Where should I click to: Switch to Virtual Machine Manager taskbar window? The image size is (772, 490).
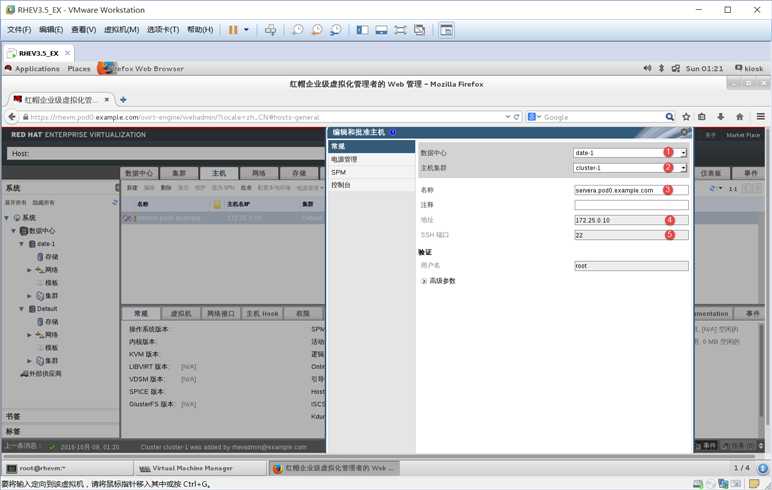point(200,468)
